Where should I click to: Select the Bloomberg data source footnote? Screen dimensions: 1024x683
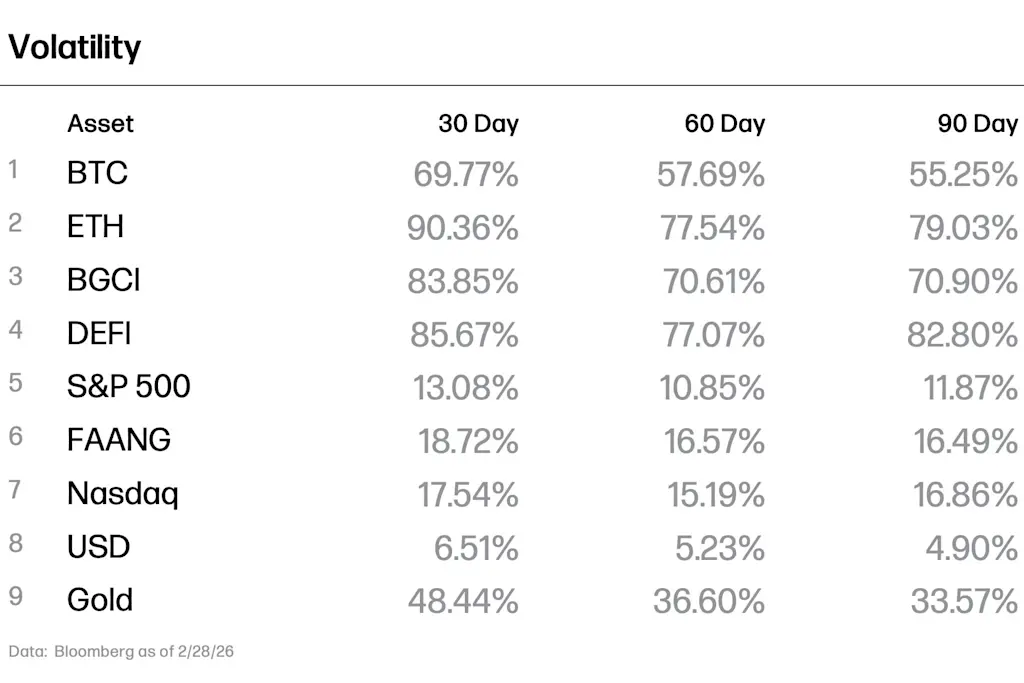121,652
